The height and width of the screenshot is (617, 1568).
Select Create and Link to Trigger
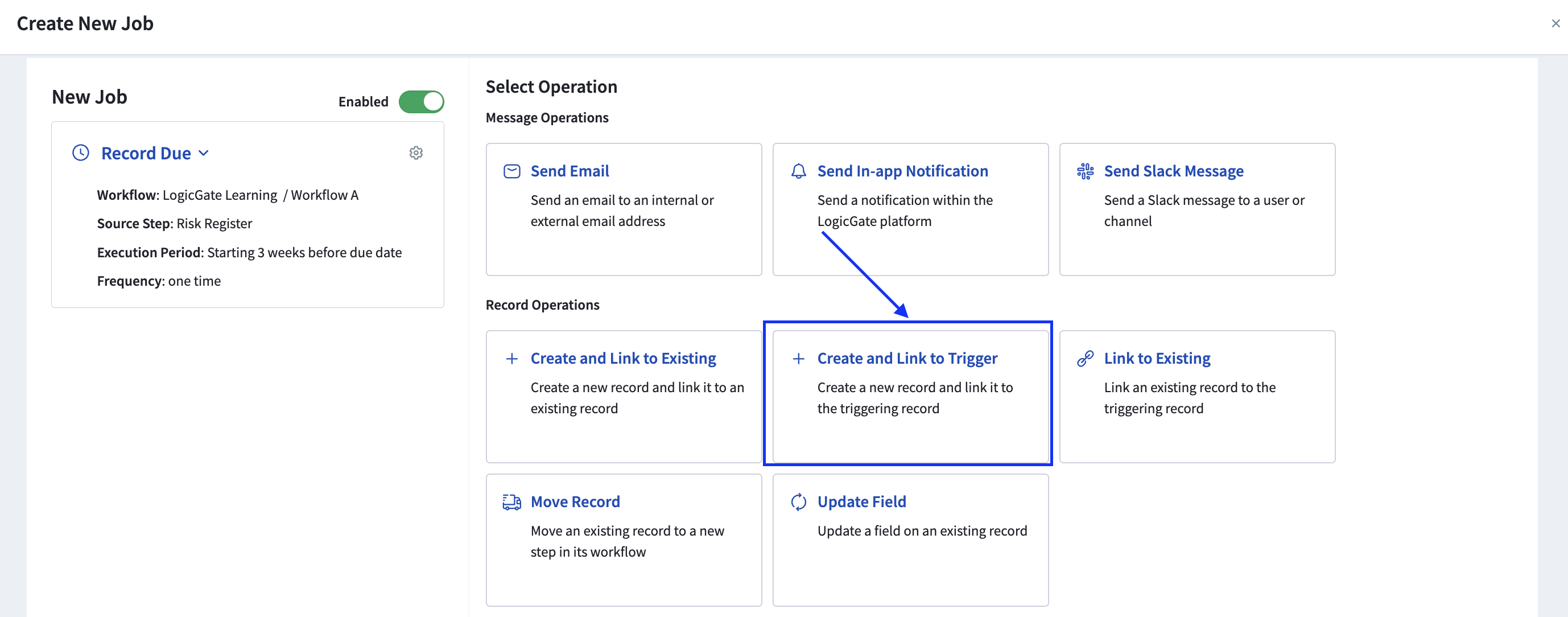[x=910, y=397]
